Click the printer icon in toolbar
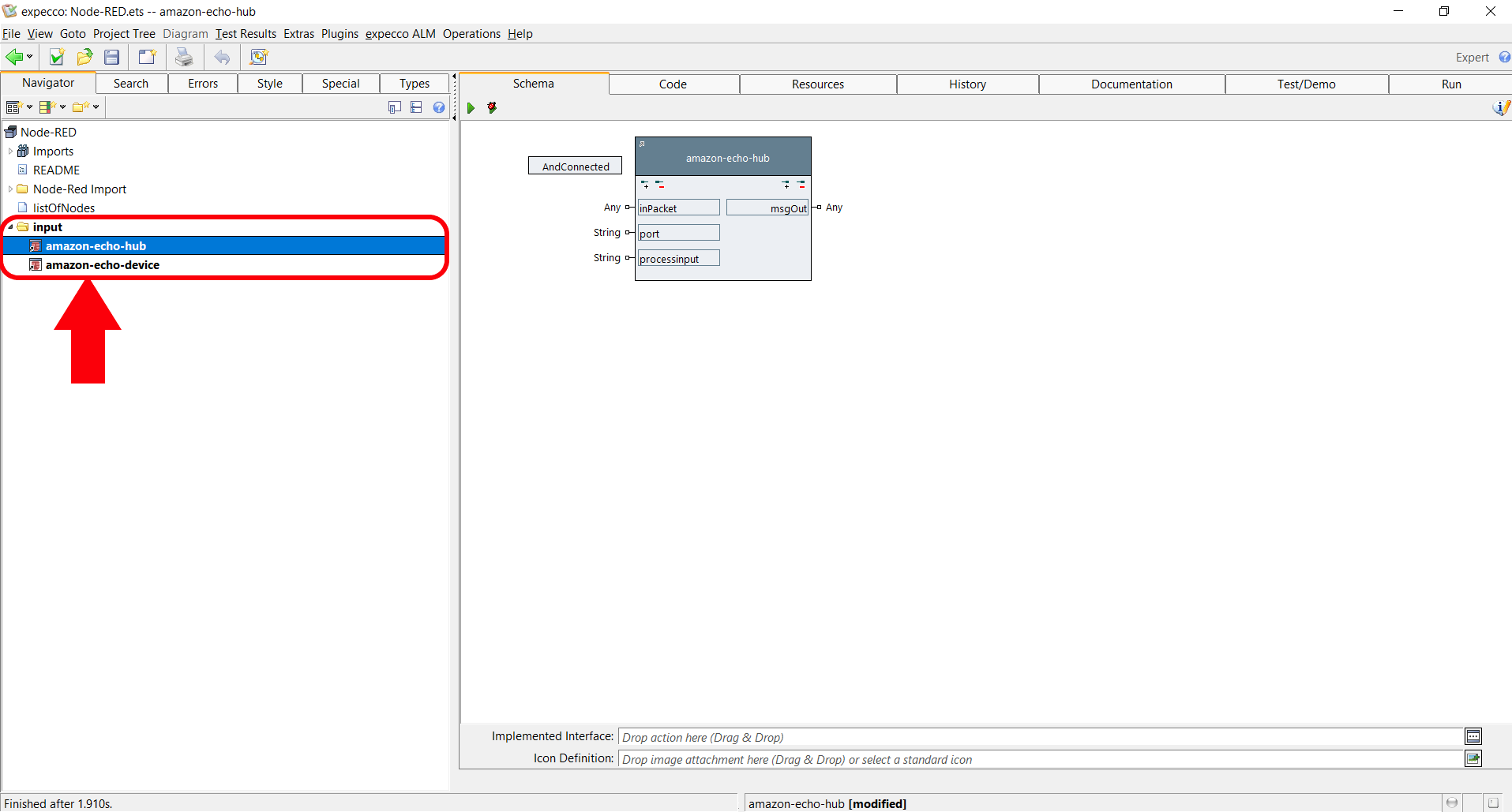Screen dimensions: 1512x812 pyautogui.click(x=184, y=57)
